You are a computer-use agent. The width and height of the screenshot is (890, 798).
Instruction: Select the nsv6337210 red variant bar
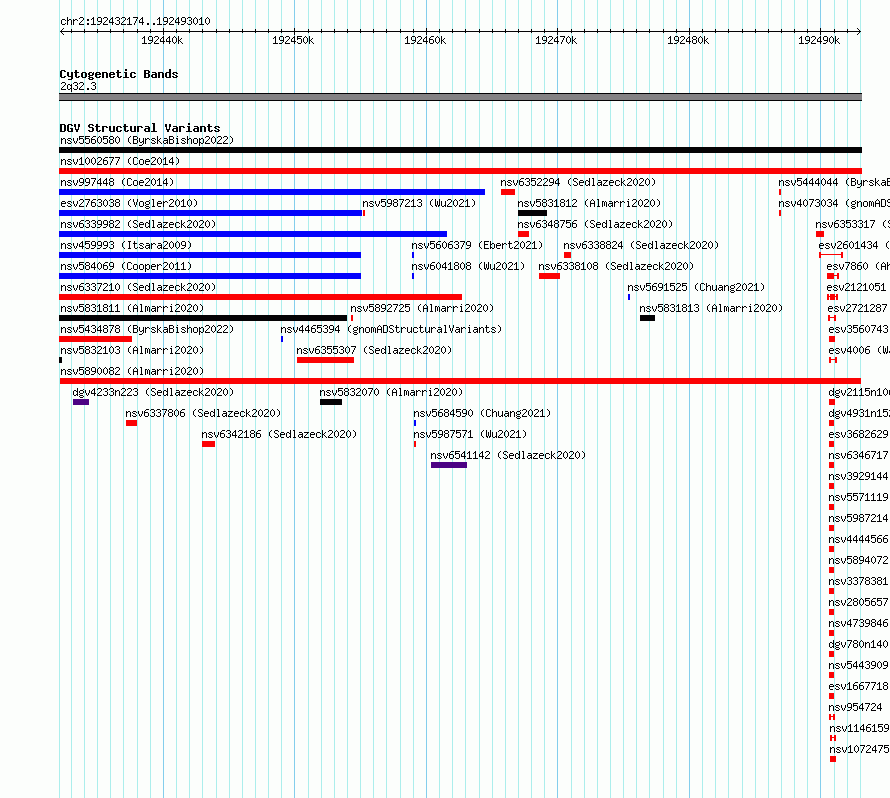click(x=261, y=297)
